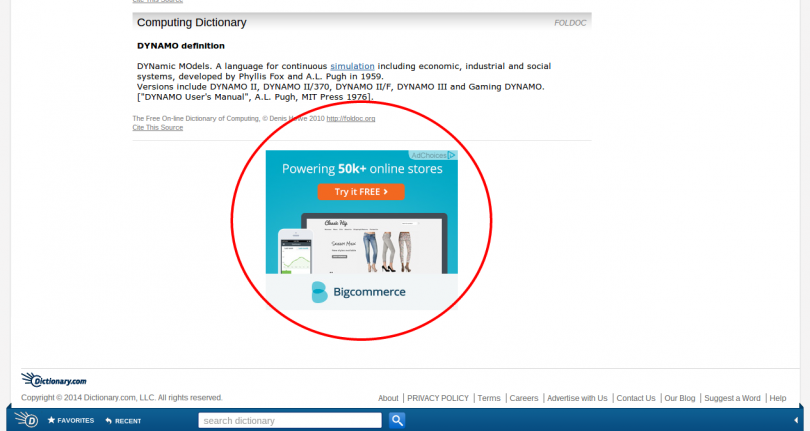The image size is (810, 431).
Task: Open the Terms footer link
Action: click(489, 398)
